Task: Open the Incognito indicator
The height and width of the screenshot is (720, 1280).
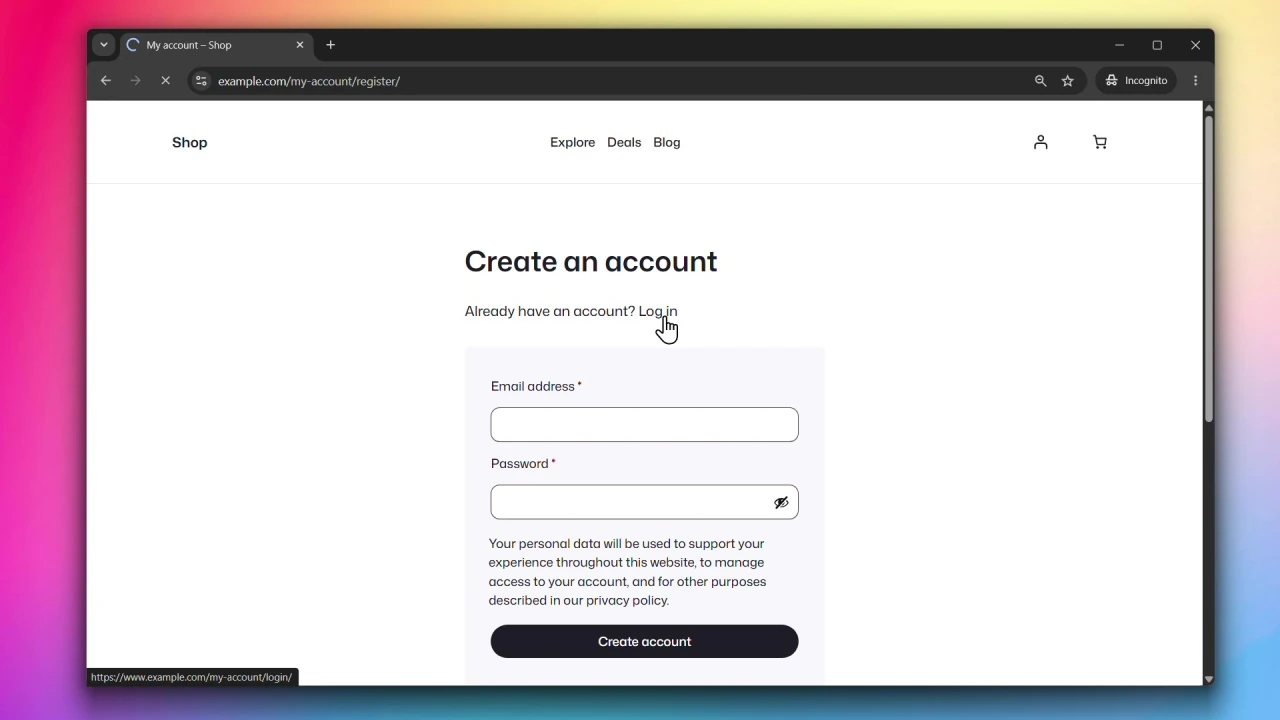Action: click(1136, 81)
